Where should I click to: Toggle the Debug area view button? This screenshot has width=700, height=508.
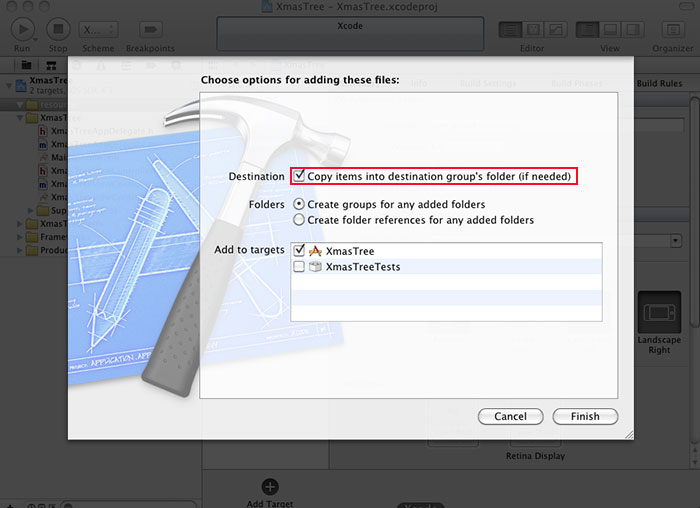(610, 30)
